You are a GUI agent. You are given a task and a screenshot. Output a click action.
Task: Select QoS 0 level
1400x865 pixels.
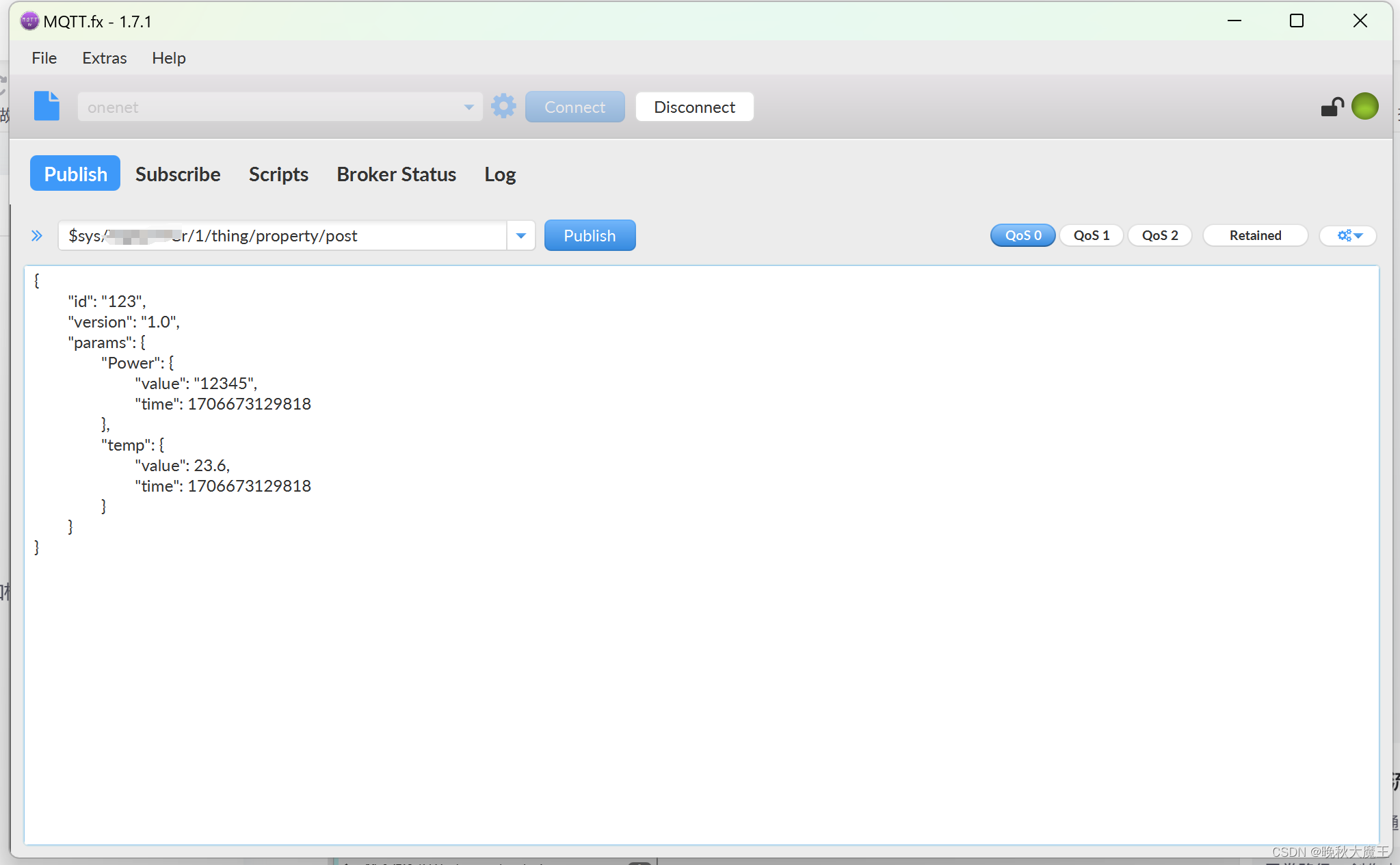point(1022,236)
